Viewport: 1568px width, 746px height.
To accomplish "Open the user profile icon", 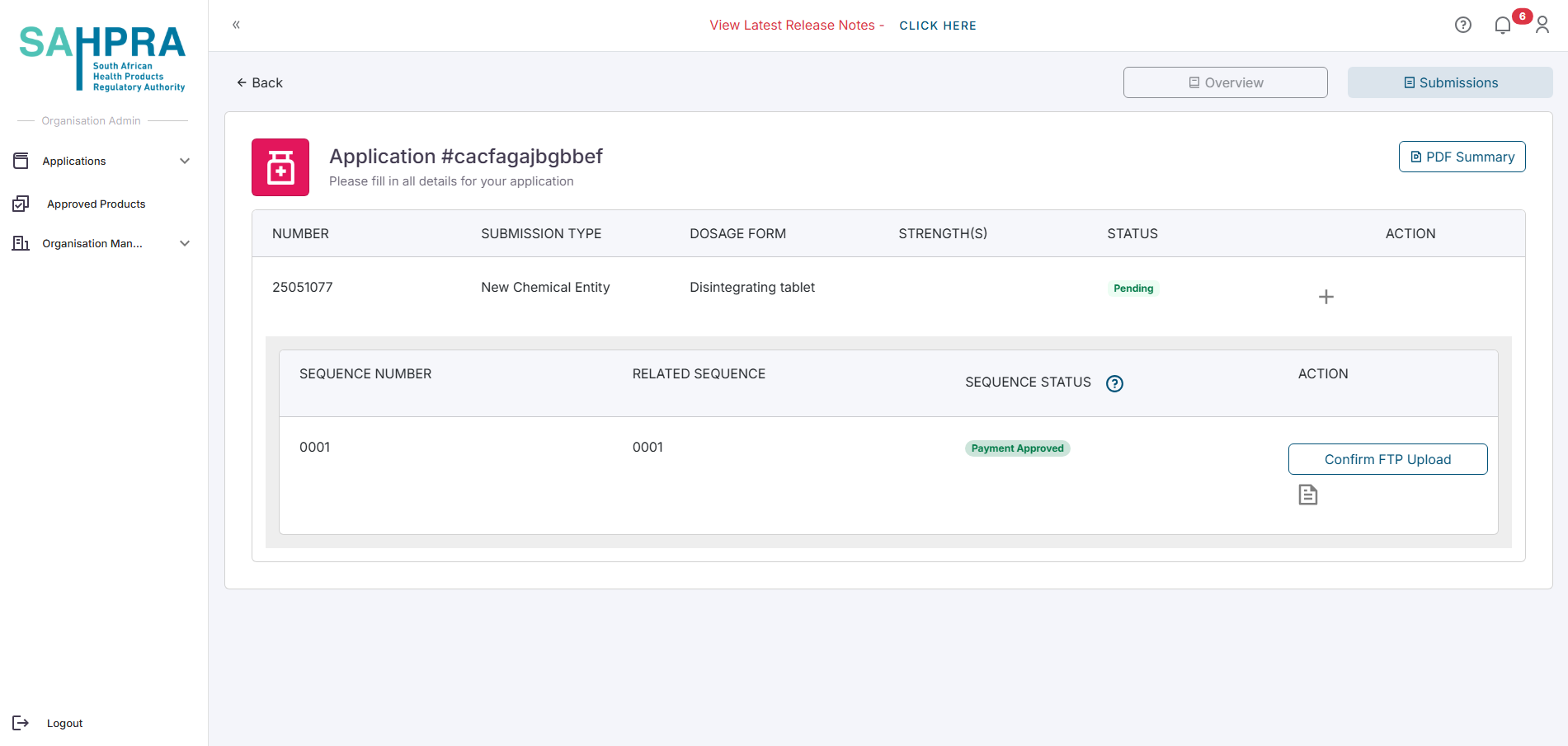I will (1542, 26).
